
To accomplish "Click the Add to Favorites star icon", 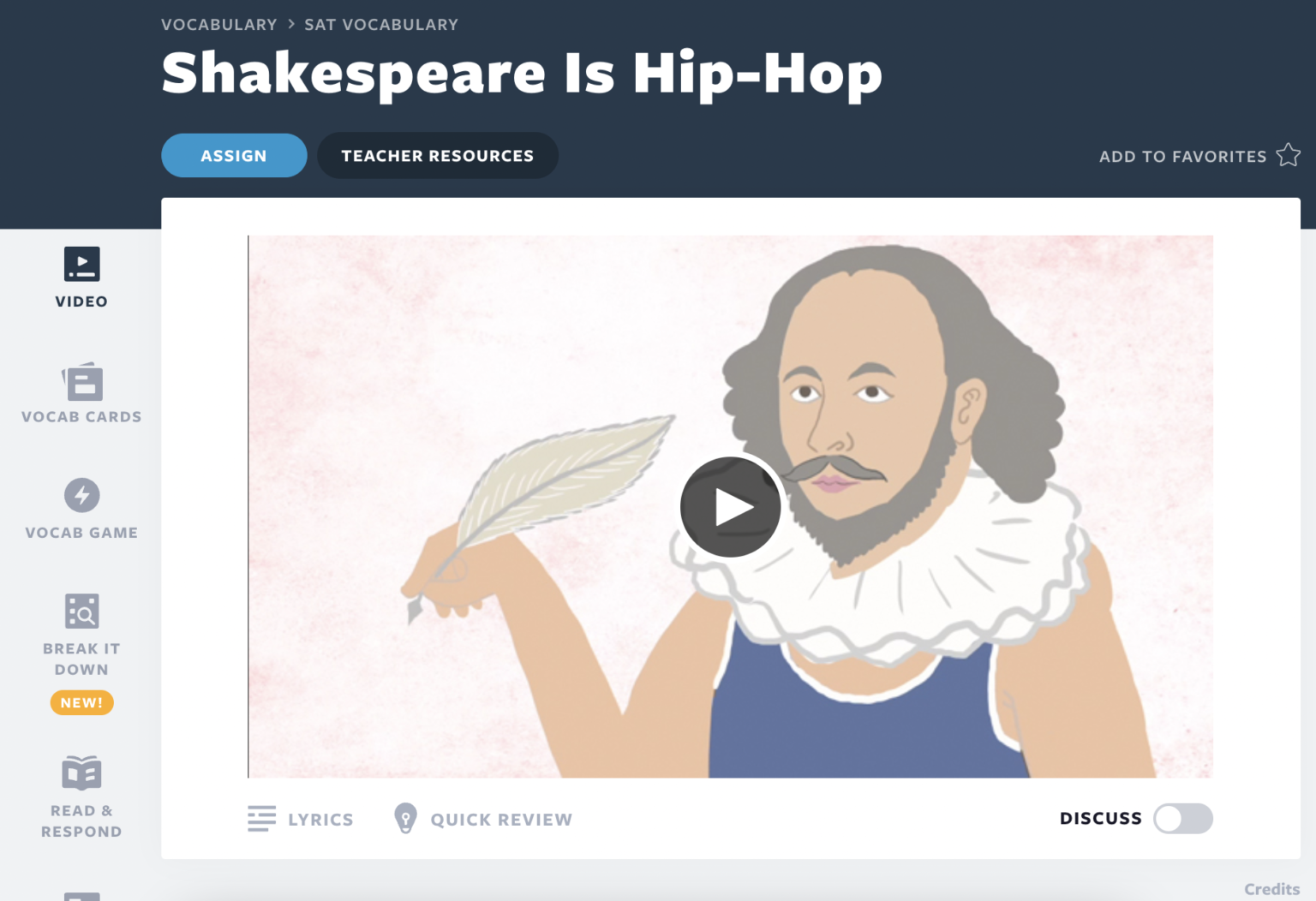I will point(1288,155).
